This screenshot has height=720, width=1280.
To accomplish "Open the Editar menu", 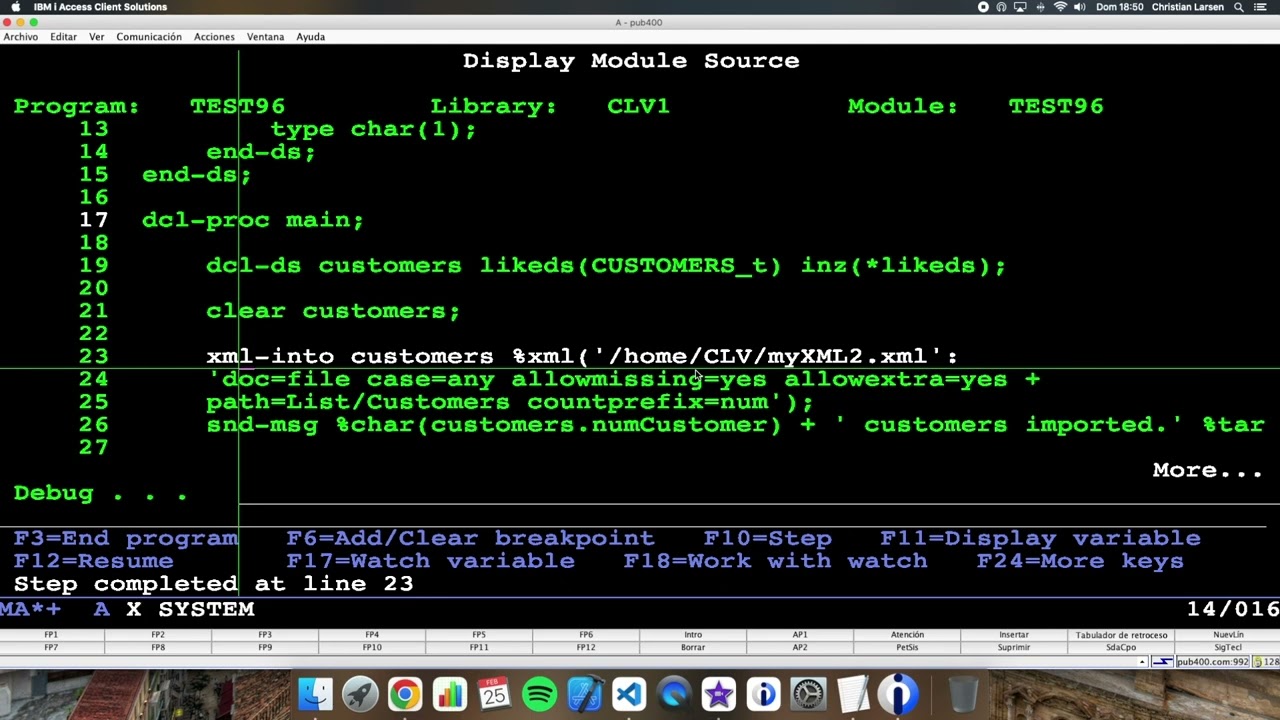I will (x=63, y=37).
